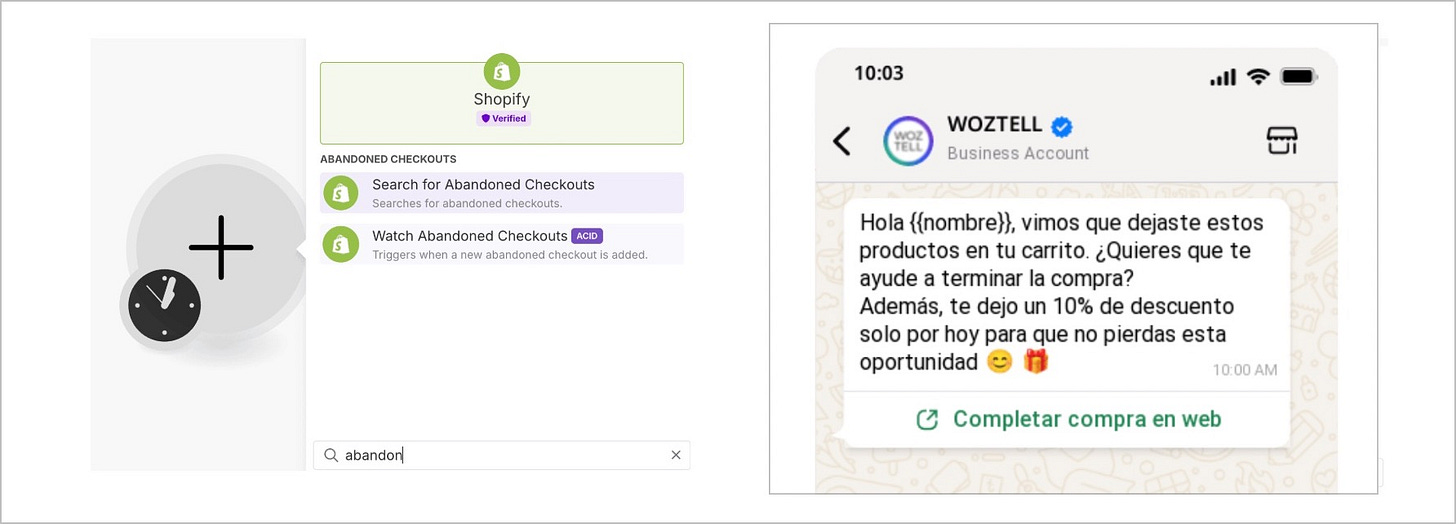Click 'Searches for abandoned checkouts.' description

467,203
